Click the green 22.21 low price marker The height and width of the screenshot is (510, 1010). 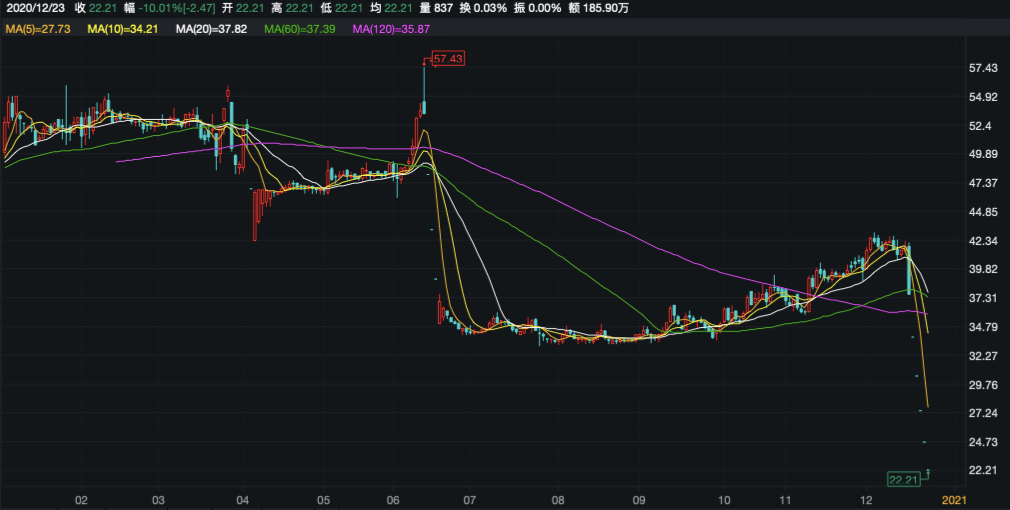904,480
